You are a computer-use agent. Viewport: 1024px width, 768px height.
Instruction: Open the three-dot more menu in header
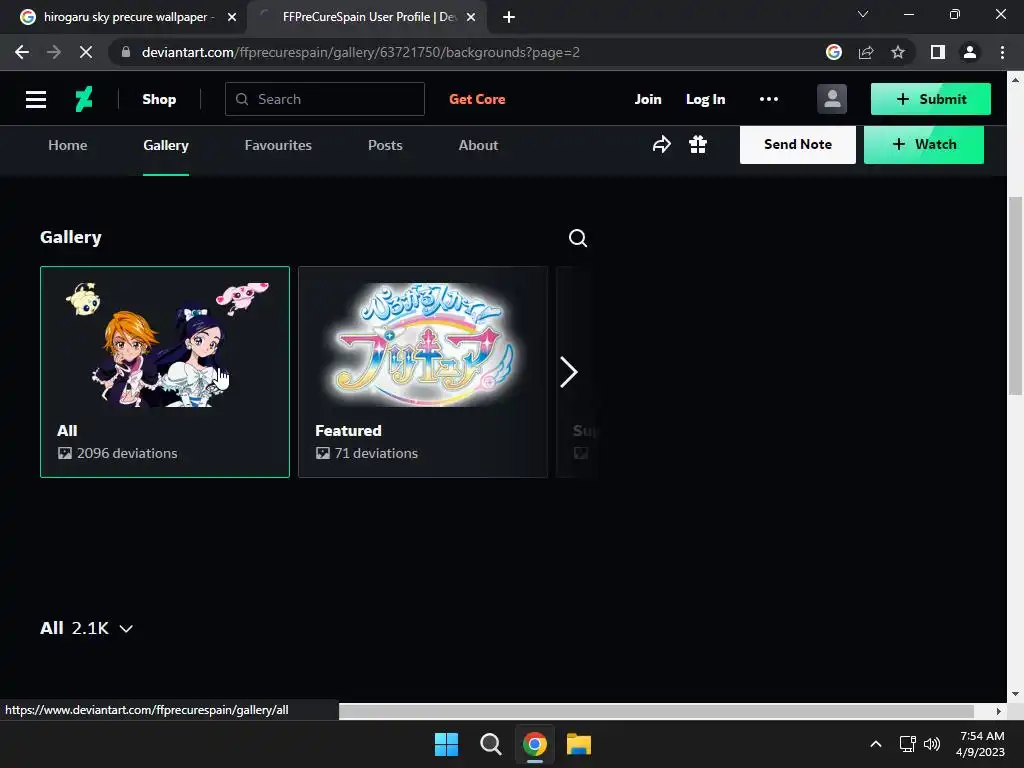pos(769,99)
